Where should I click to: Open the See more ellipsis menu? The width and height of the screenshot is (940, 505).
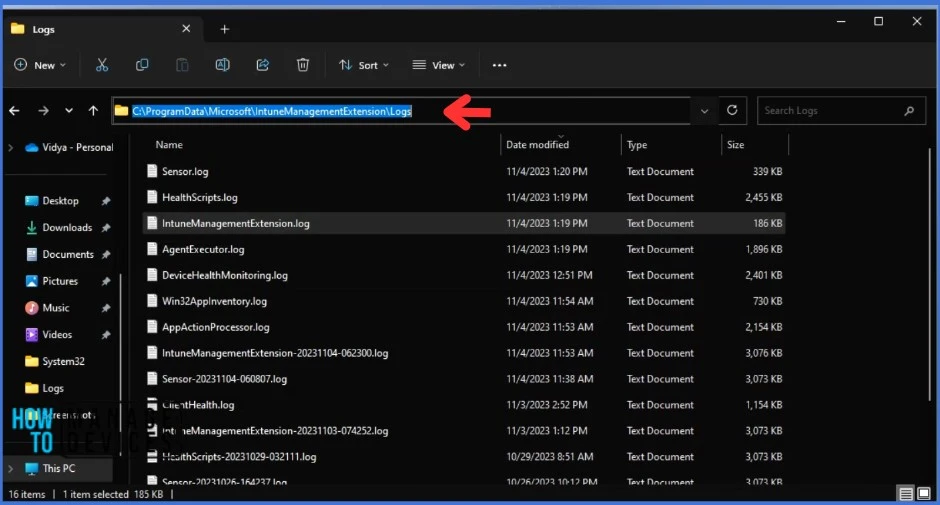[x=499, y=65]
